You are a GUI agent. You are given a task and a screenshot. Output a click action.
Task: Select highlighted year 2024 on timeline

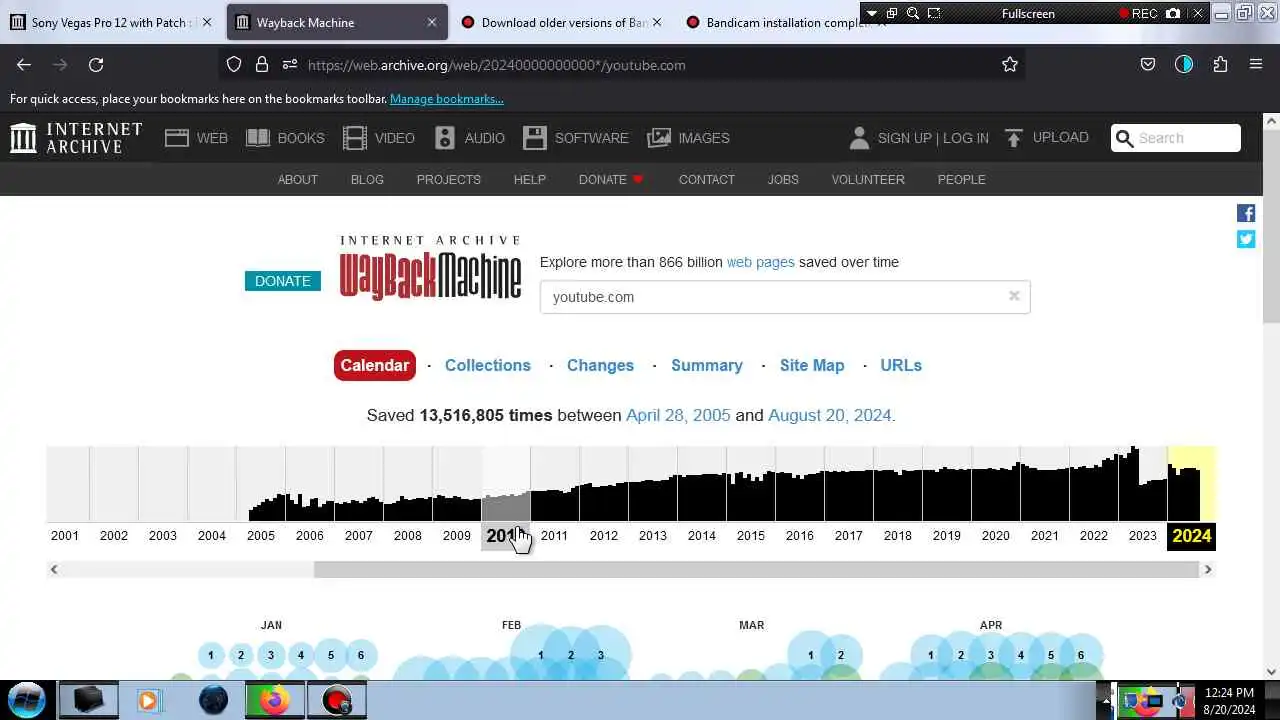pos(1192,535)
